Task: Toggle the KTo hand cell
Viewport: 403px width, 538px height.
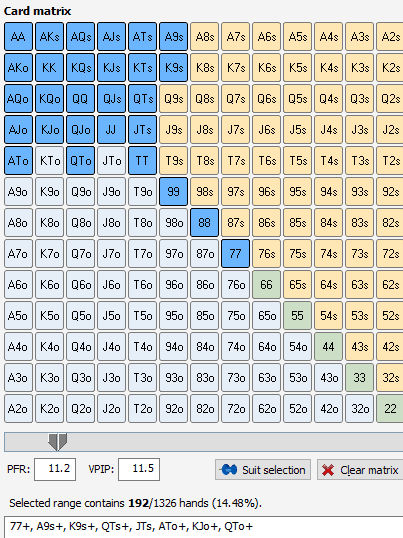Action: tap(49, 161)
